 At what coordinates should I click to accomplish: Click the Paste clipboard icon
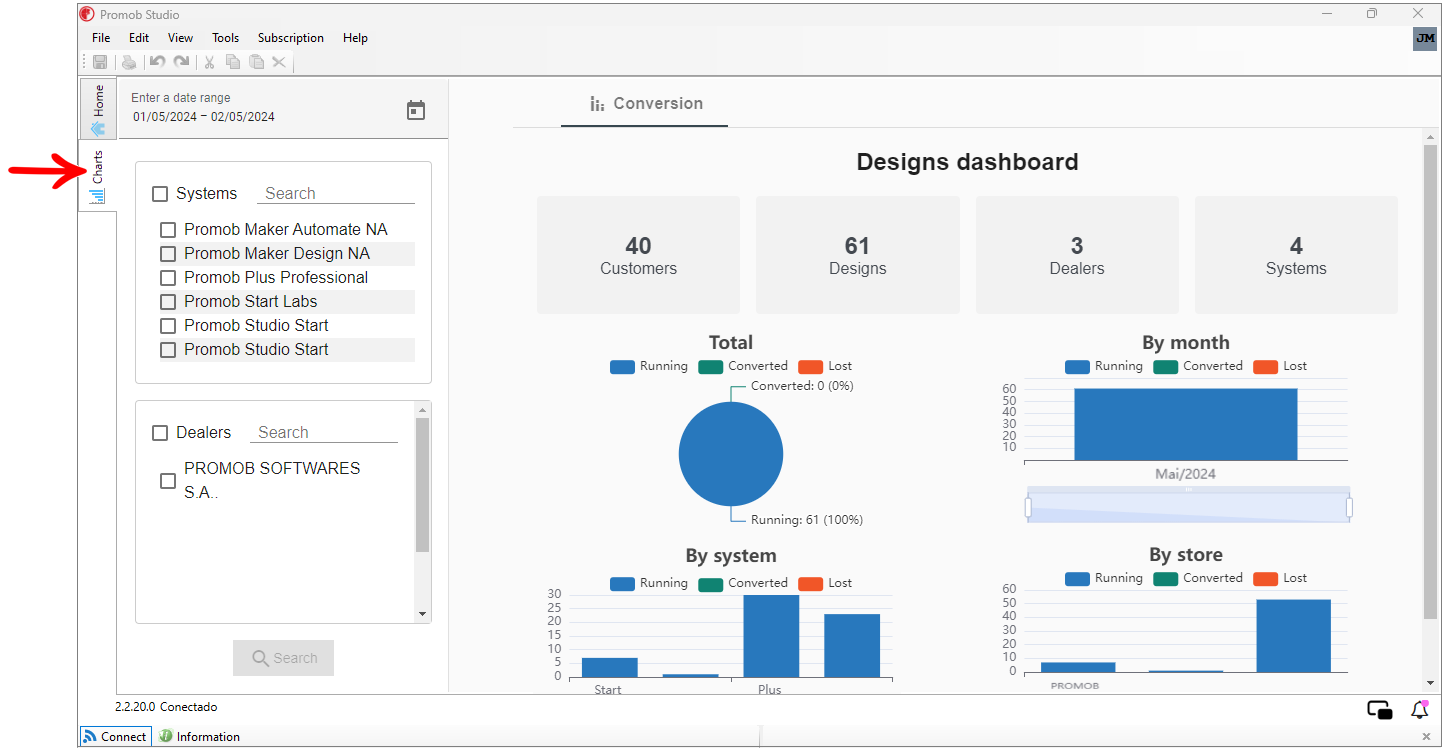point(256,62)
